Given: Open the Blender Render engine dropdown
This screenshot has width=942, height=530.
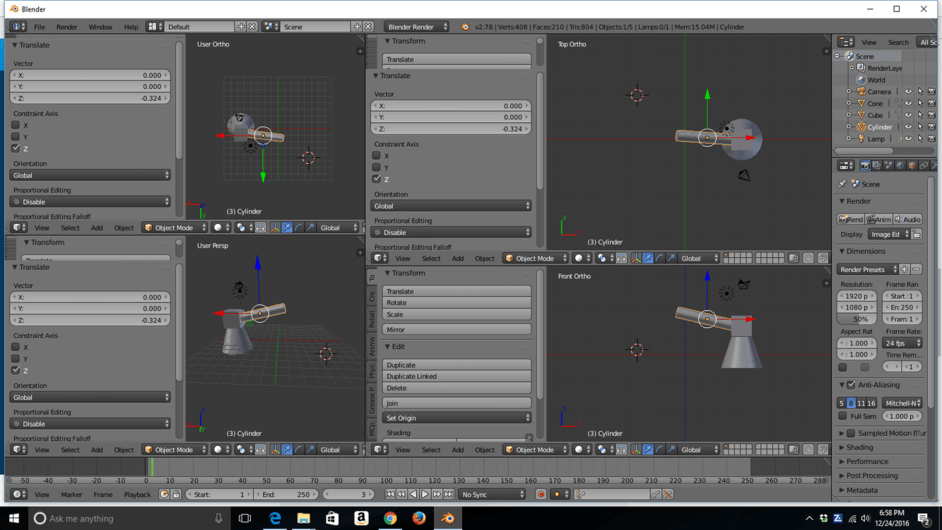Looking at the screenshot, I should pyautogui.click(x=417, y=27).
